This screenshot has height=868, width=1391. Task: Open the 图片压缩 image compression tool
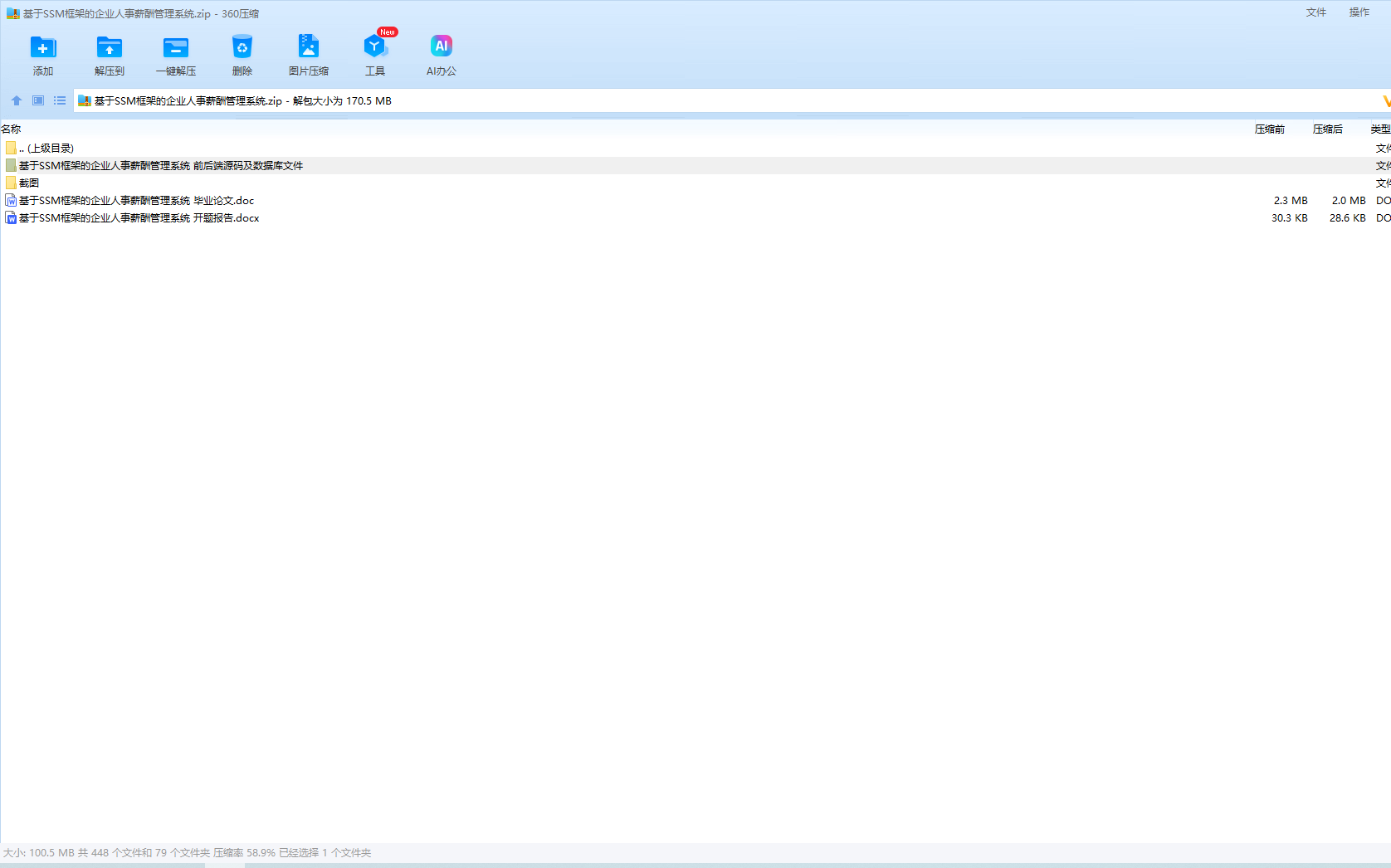pos(309,47)
